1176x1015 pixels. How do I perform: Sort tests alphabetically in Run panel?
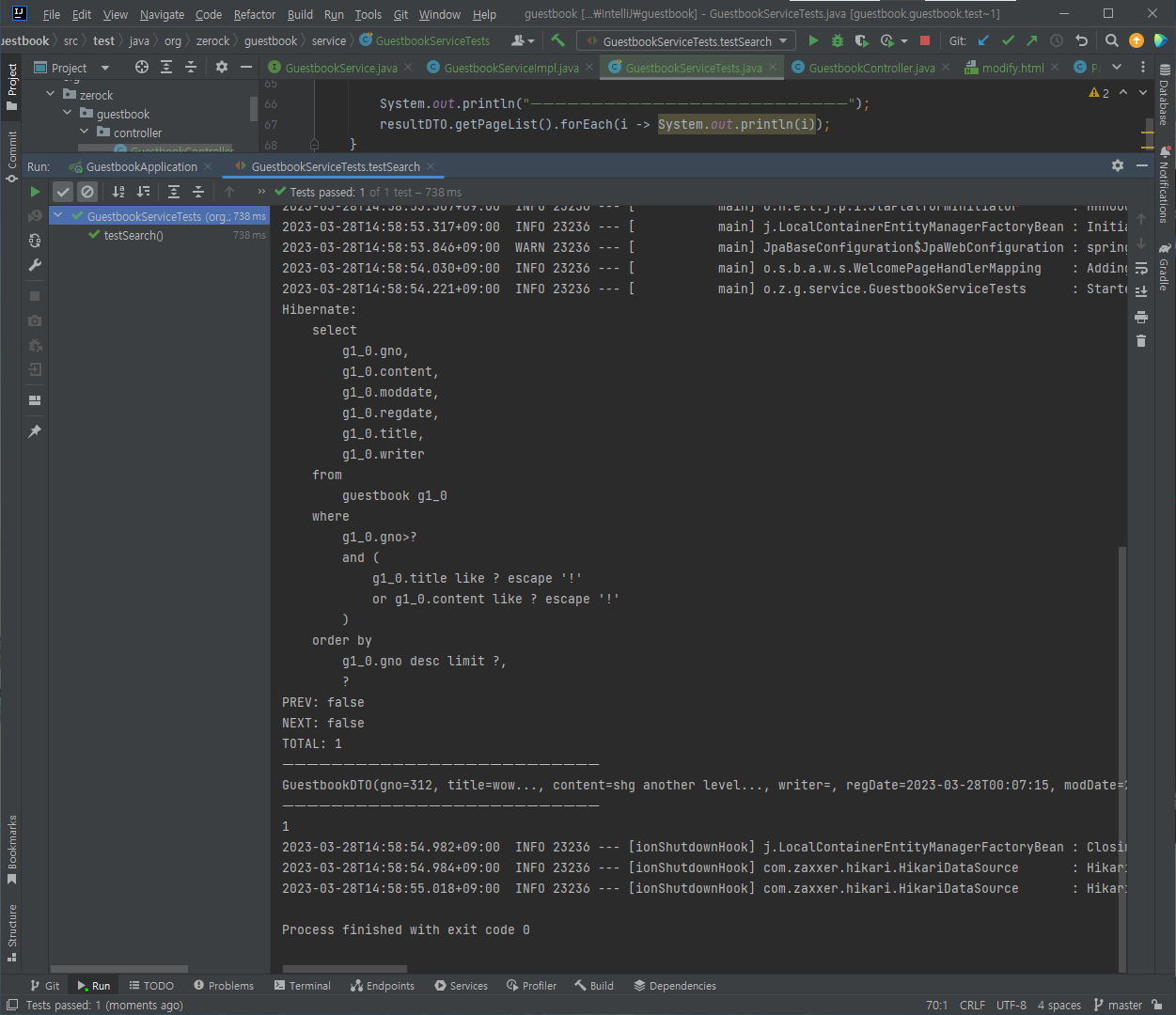coord(118,192)
